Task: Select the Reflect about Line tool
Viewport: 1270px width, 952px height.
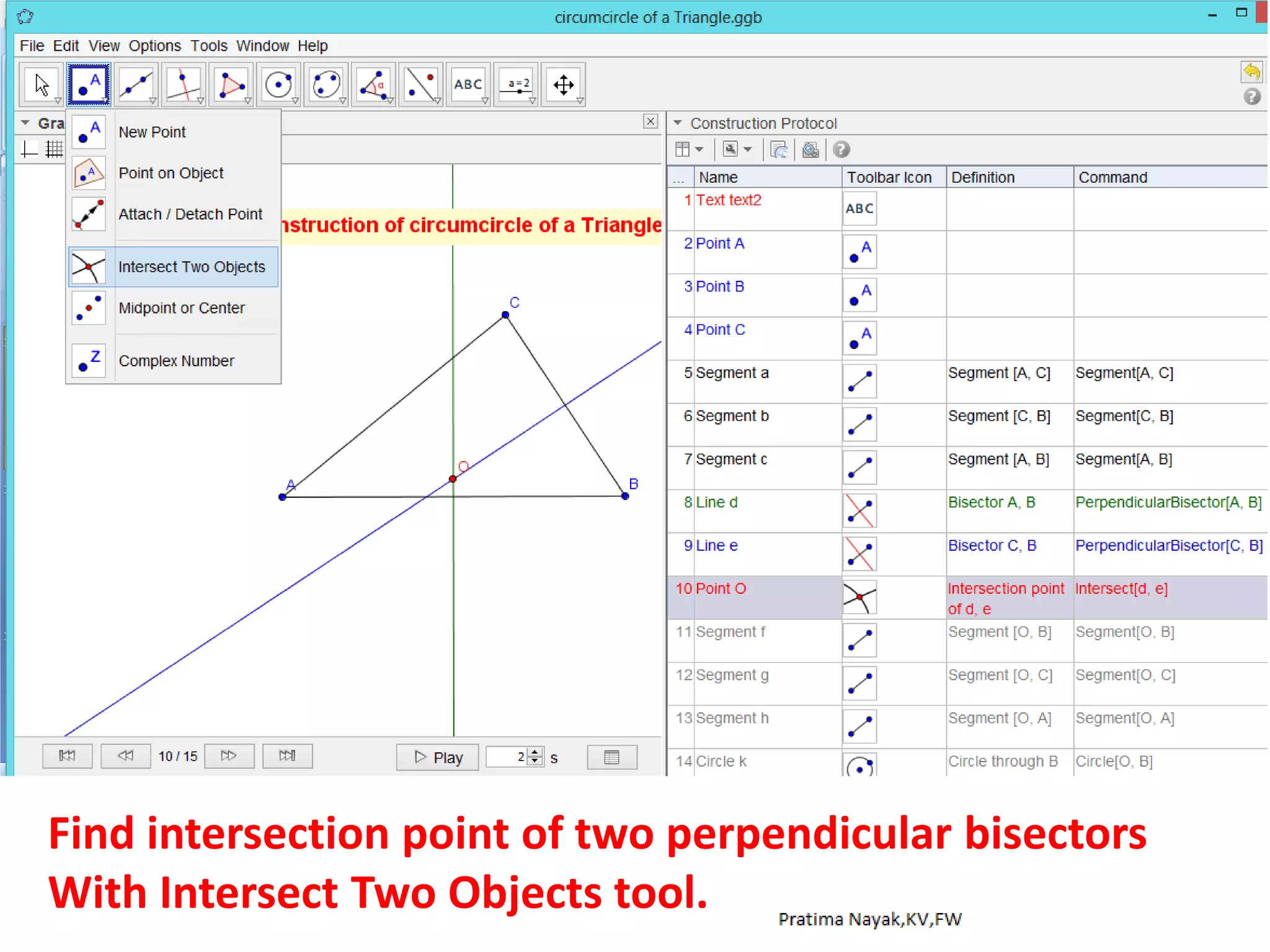Action: tap(421, 84)
